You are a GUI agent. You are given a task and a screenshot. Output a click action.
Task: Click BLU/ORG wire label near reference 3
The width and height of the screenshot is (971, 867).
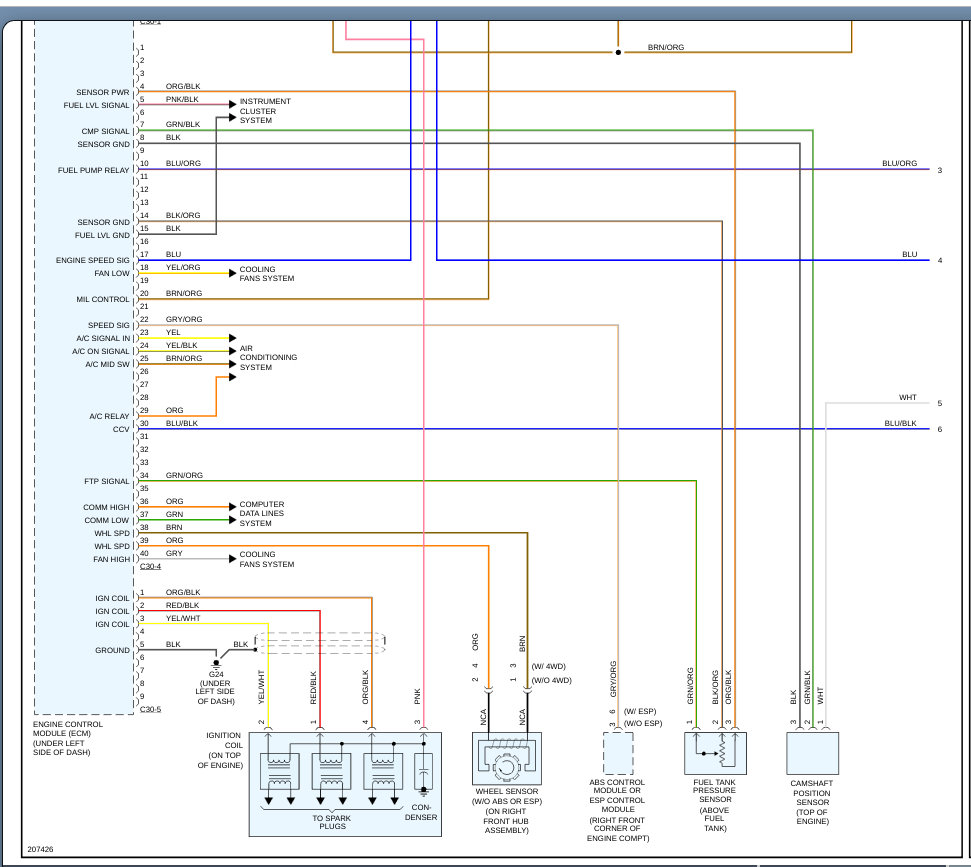point(899,163)
